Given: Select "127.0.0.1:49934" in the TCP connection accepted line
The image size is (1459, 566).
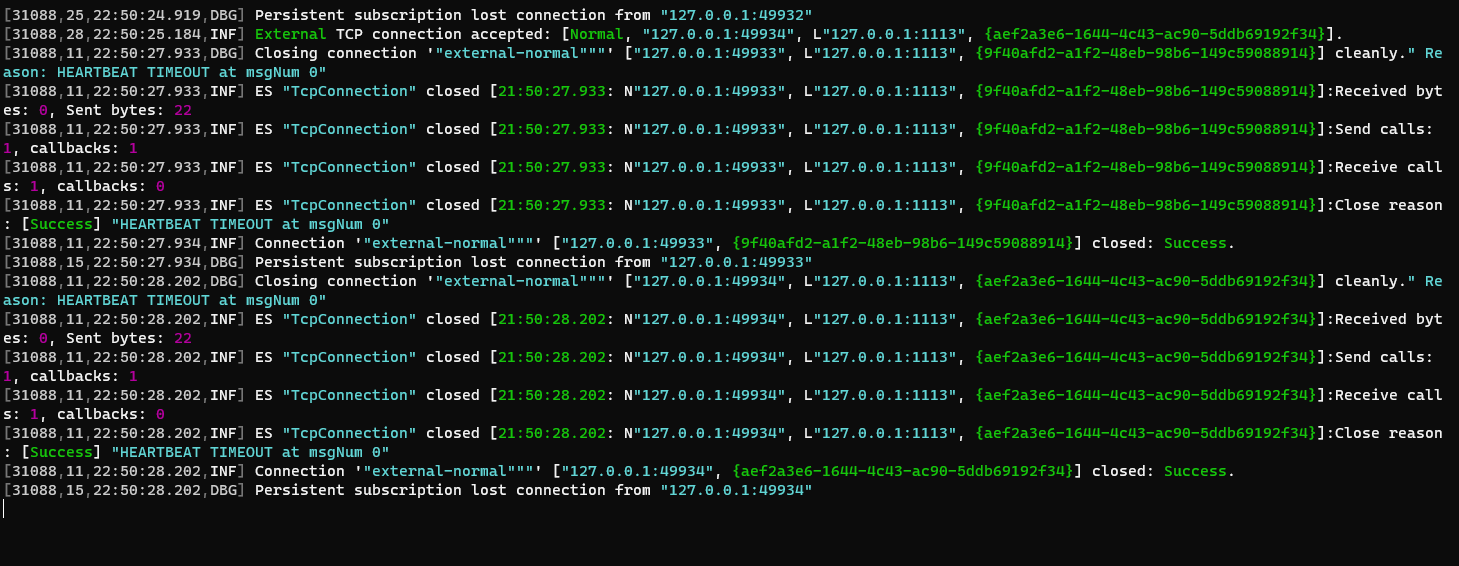Looking at the screenshot, I should (718, 34).
